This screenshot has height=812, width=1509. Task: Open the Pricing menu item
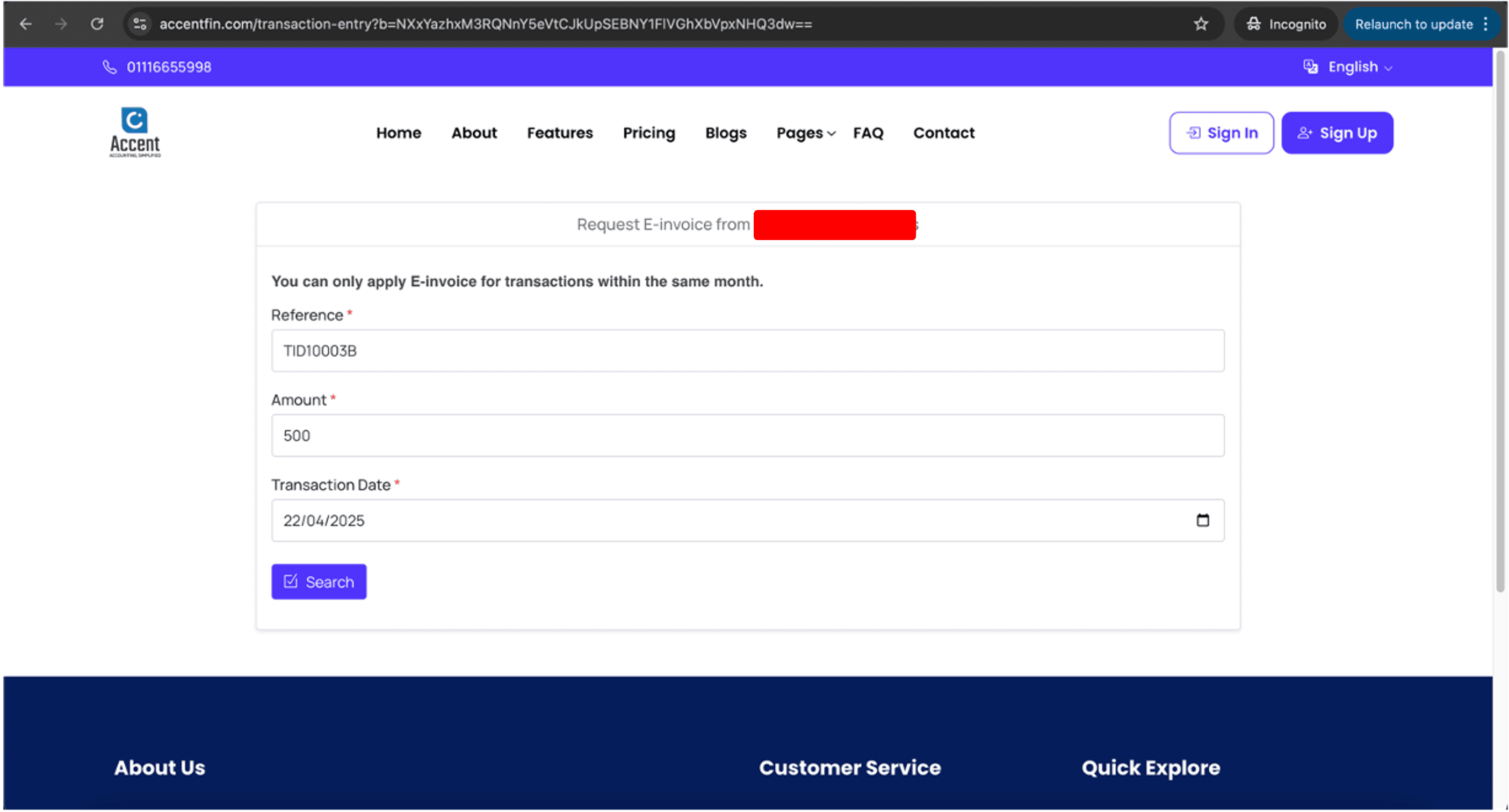tap(648, 133)
